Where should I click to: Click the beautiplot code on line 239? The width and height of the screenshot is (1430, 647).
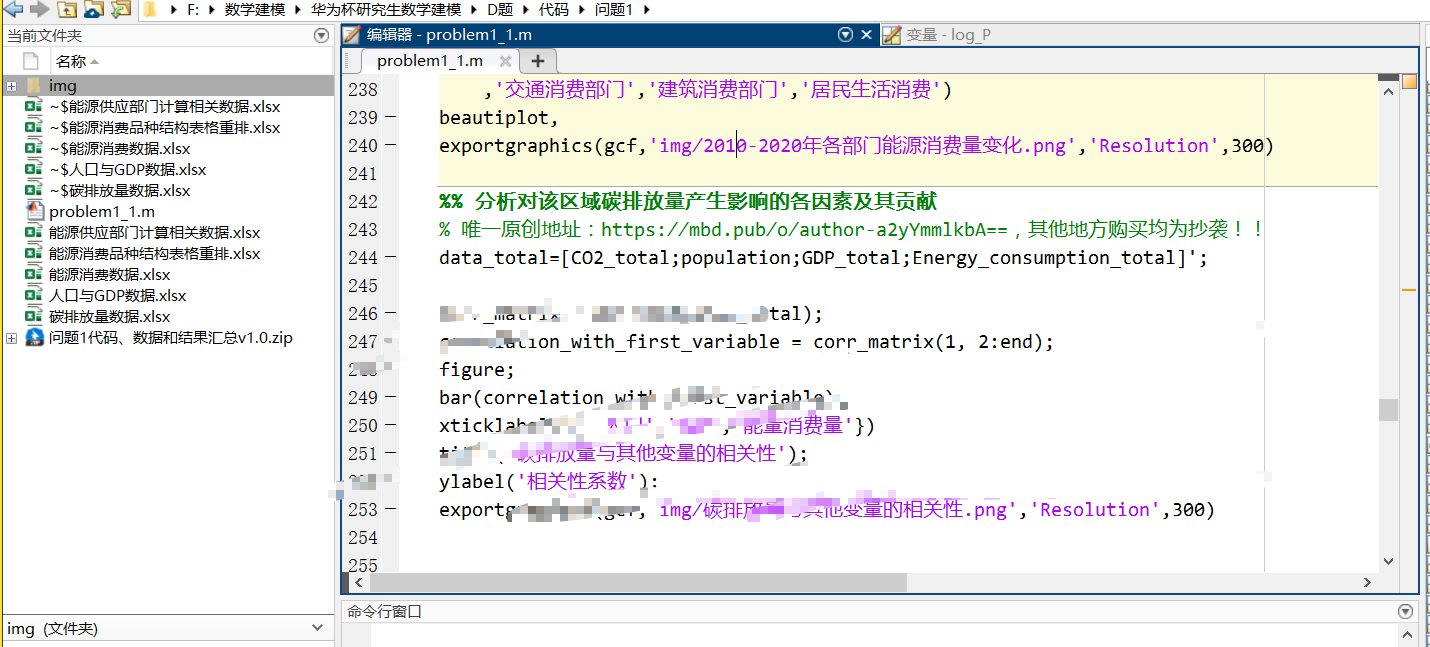499,118
